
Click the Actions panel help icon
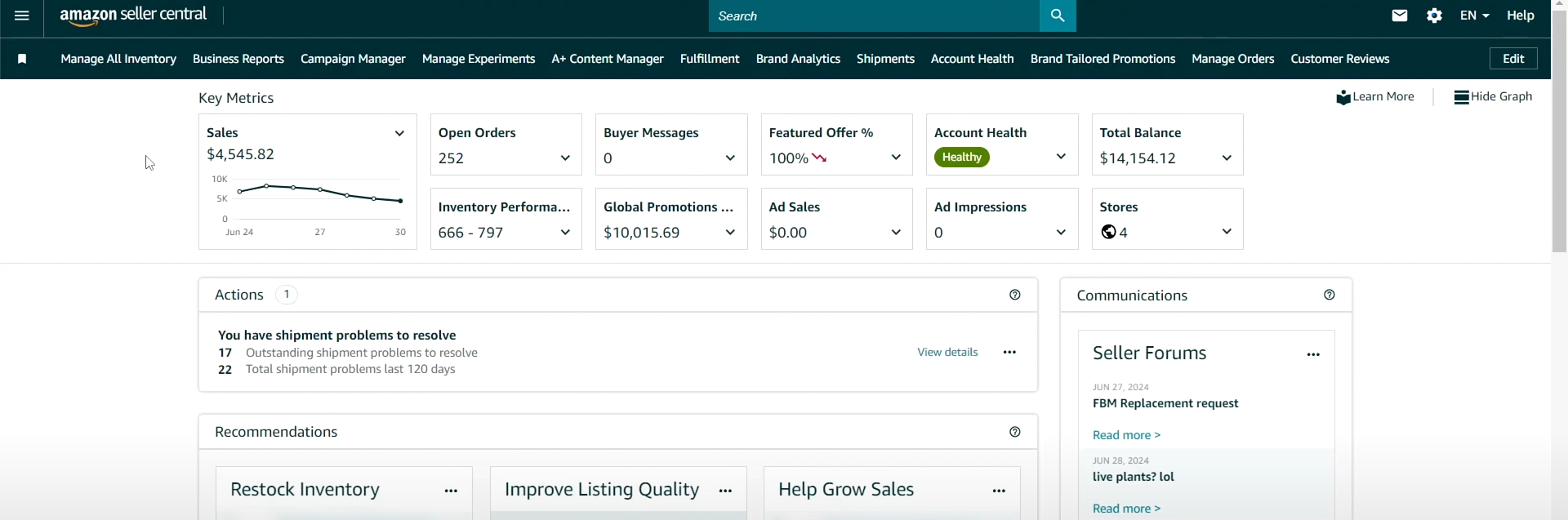tap(1015, 295)
